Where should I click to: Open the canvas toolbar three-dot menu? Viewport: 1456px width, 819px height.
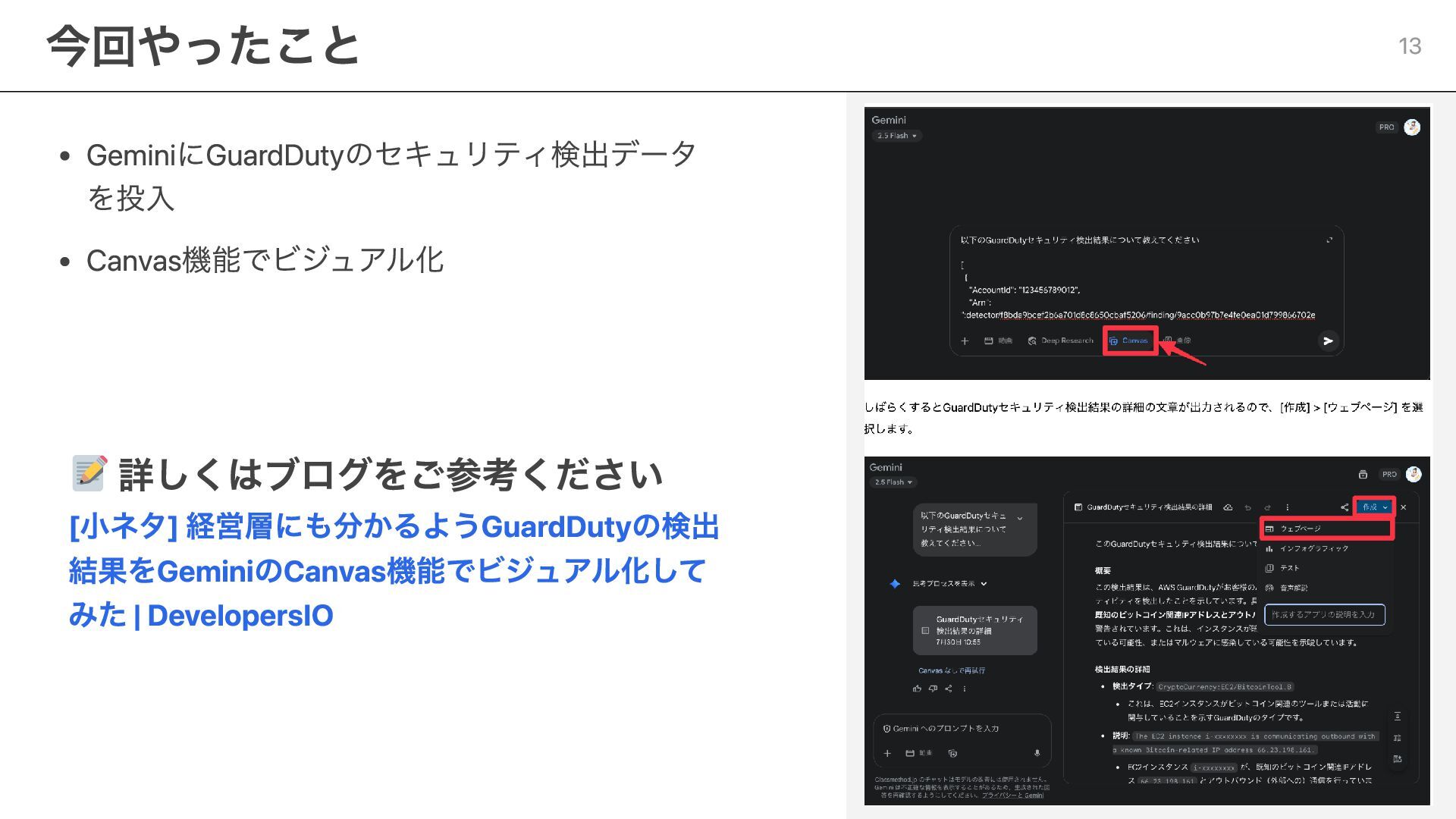click(1287, 507)
